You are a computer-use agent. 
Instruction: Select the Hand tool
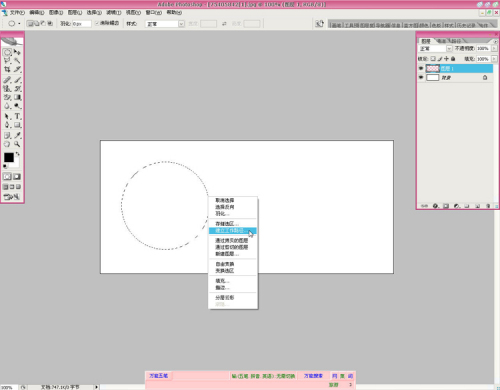point(7,144)
